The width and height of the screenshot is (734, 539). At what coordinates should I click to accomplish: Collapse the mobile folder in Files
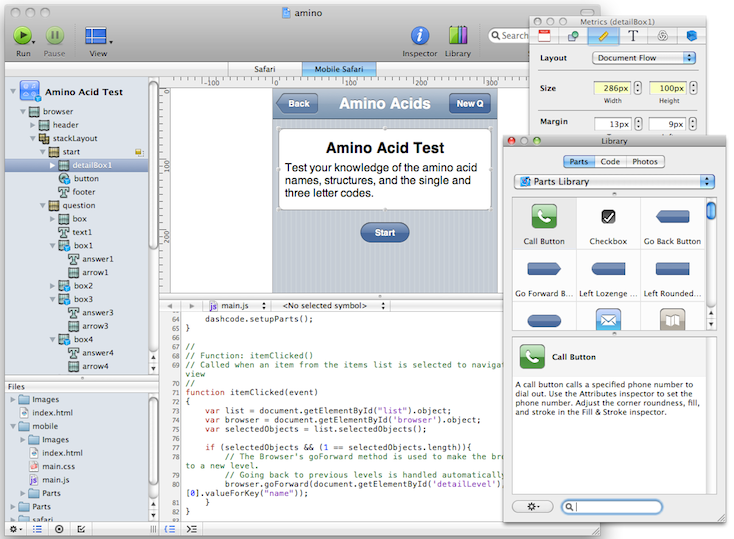[x=13, y=426]
